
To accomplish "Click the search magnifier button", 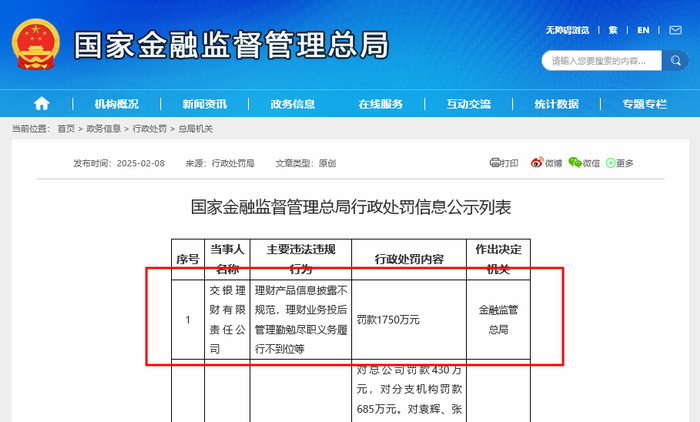I will (x=675, y=60).
